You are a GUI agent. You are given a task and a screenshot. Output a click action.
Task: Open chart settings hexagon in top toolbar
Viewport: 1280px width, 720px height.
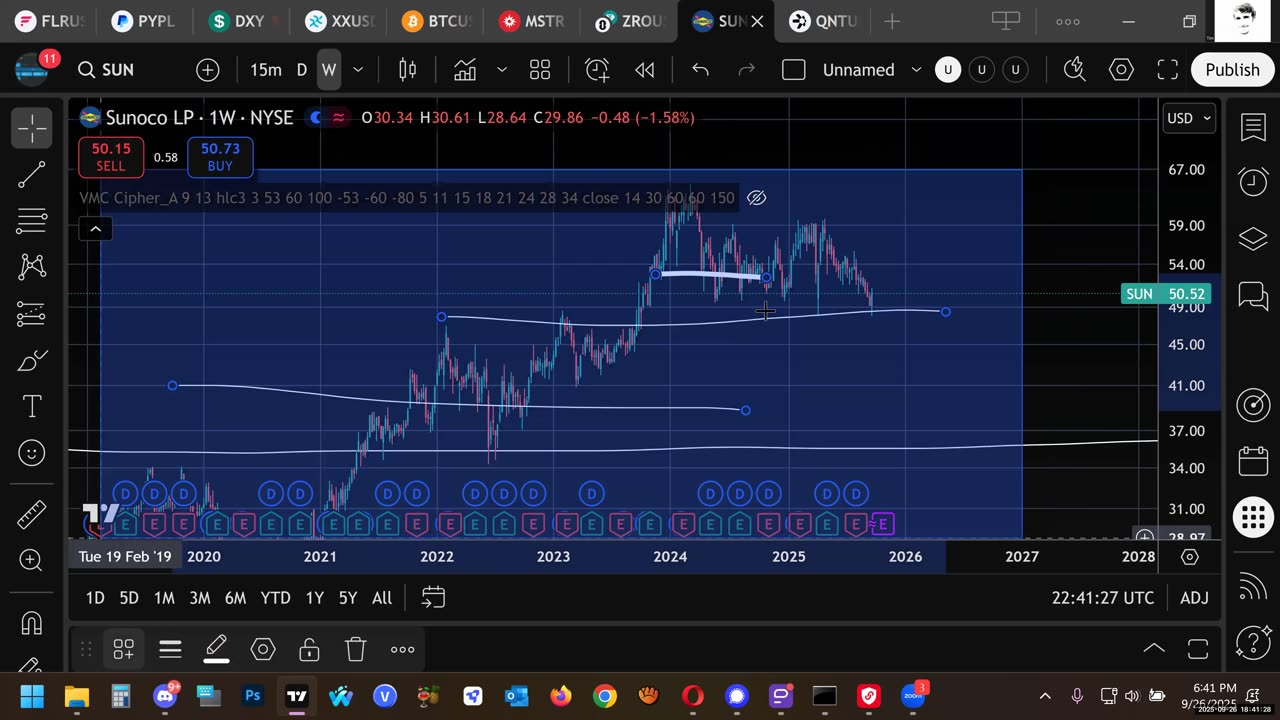click(1121, 69)
